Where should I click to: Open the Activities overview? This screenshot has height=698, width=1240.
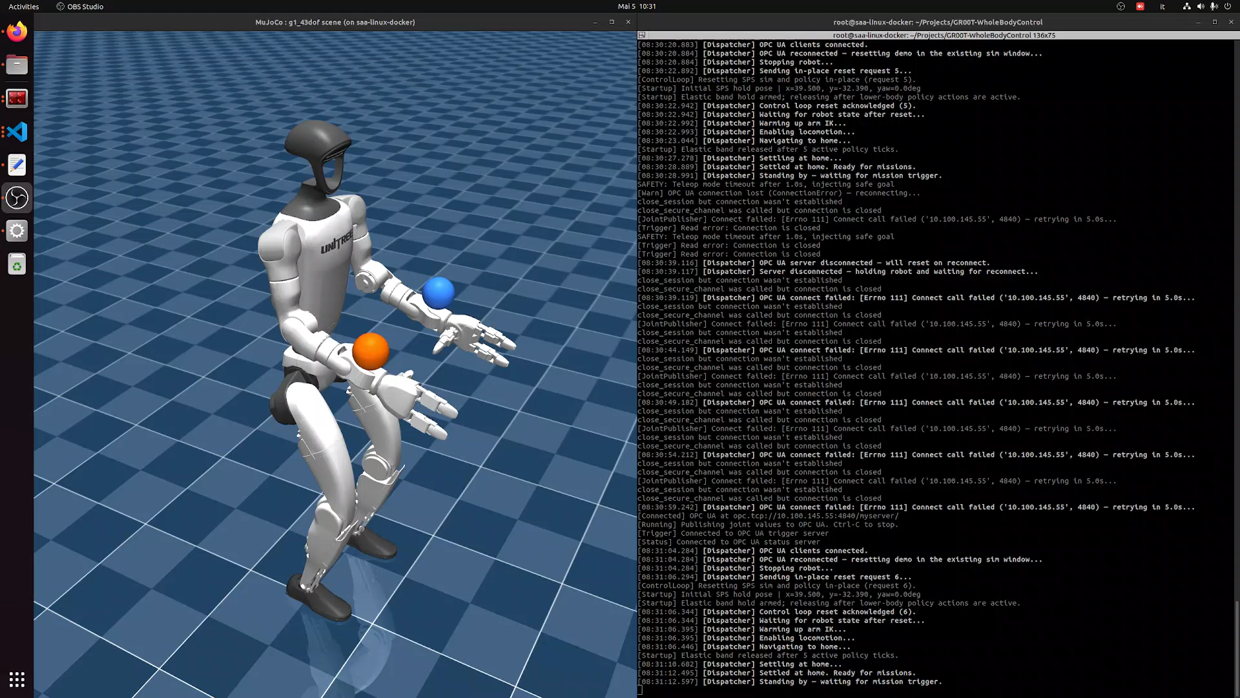coord(23,6)
